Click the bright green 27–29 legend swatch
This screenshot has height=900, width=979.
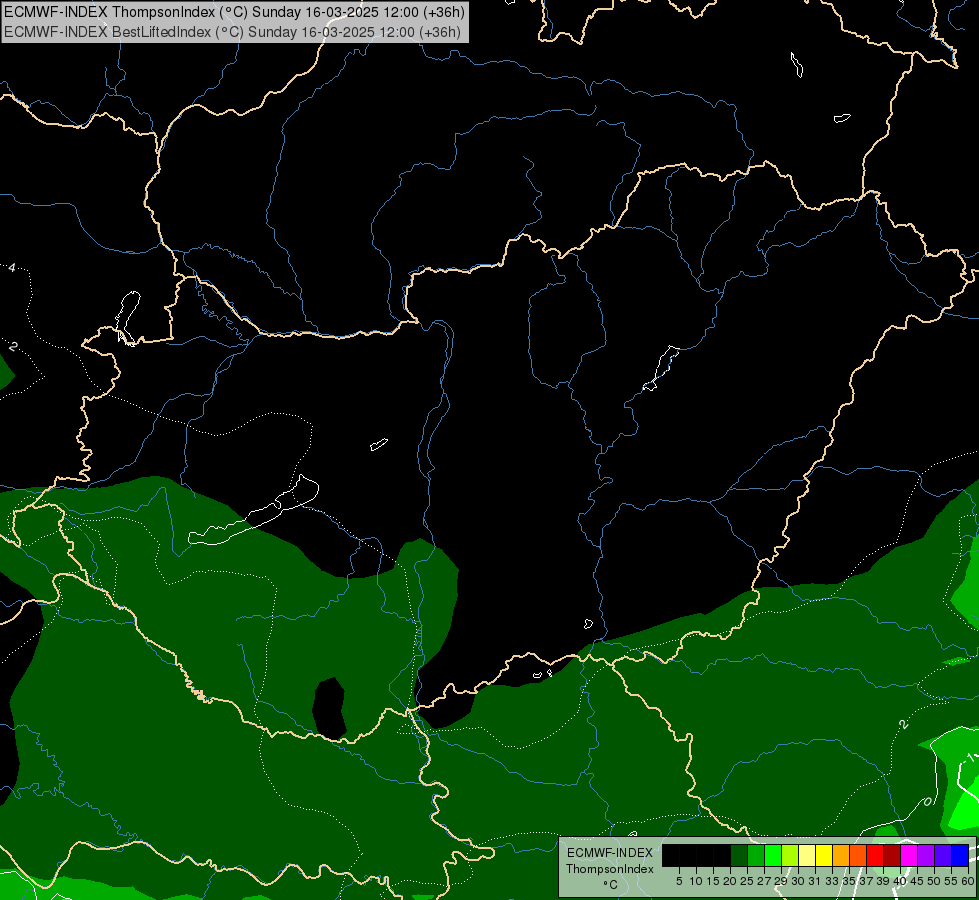[773, 855]
